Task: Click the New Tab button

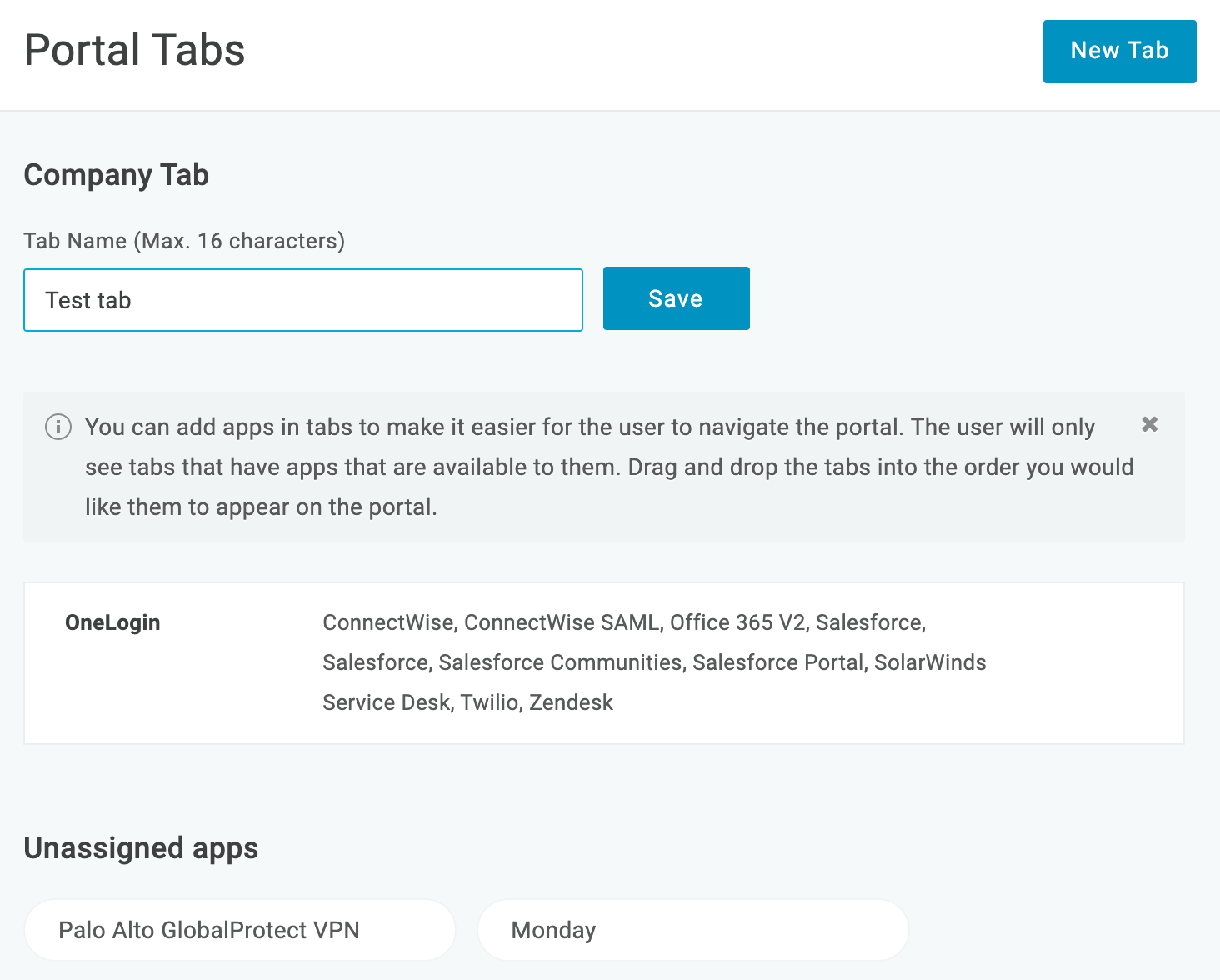Action: point(1119,52)
